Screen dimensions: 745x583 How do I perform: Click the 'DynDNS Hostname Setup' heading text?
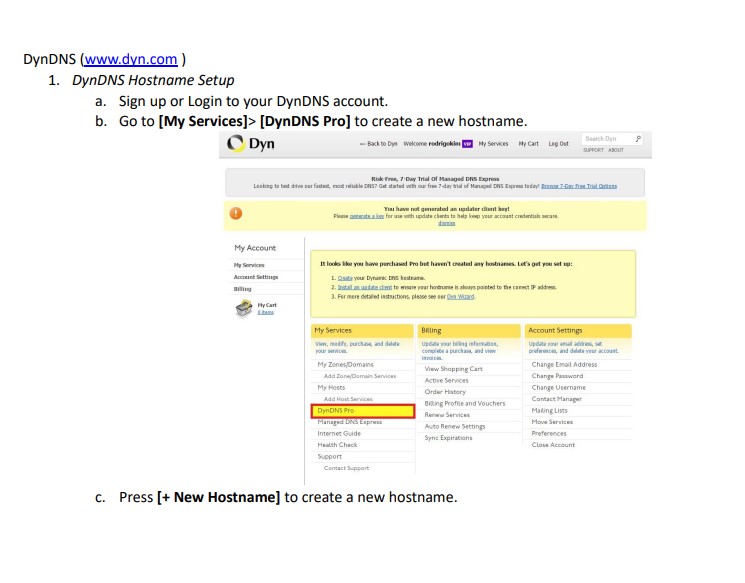pos(153,80)
